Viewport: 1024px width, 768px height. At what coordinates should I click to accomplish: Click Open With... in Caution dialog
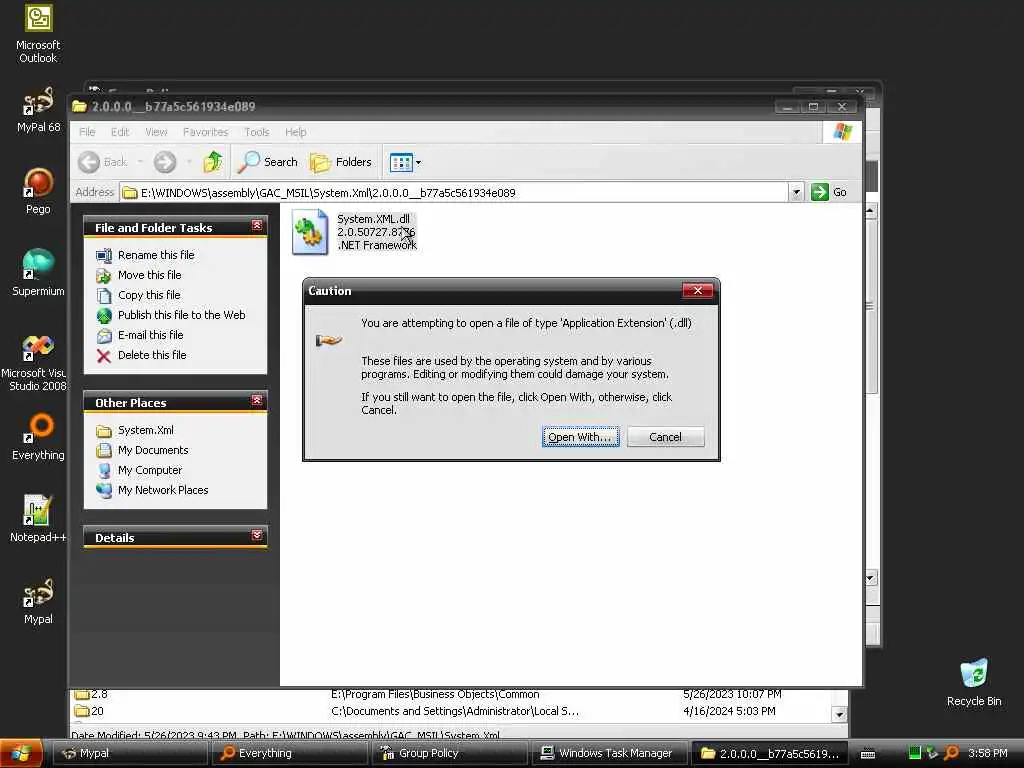(x=581, y=437)
